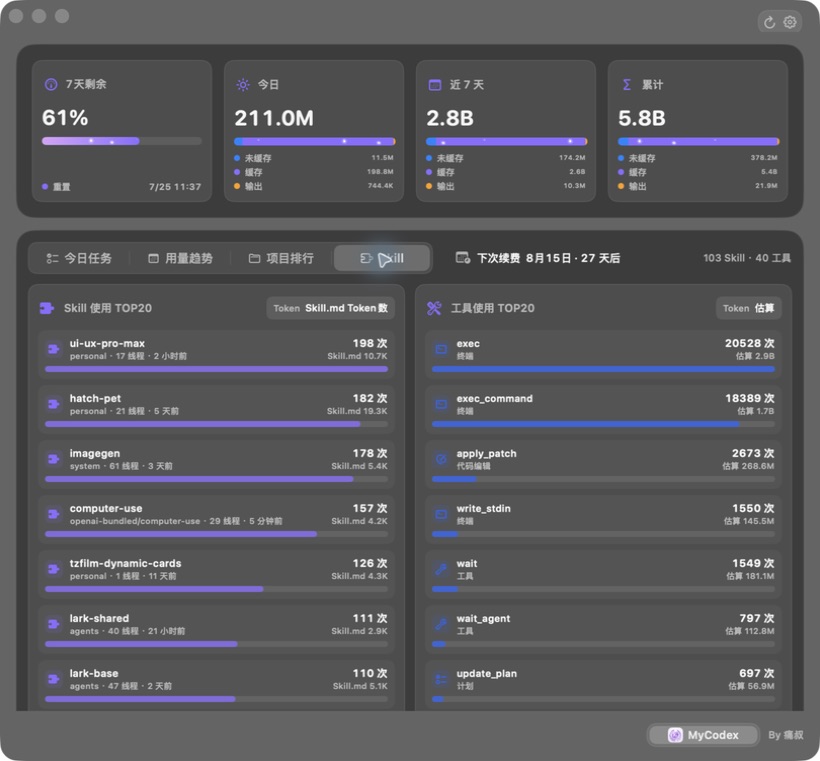Toggle the Token 估算 selector
This screenshot has width=820, height=761.
(748, 308)
